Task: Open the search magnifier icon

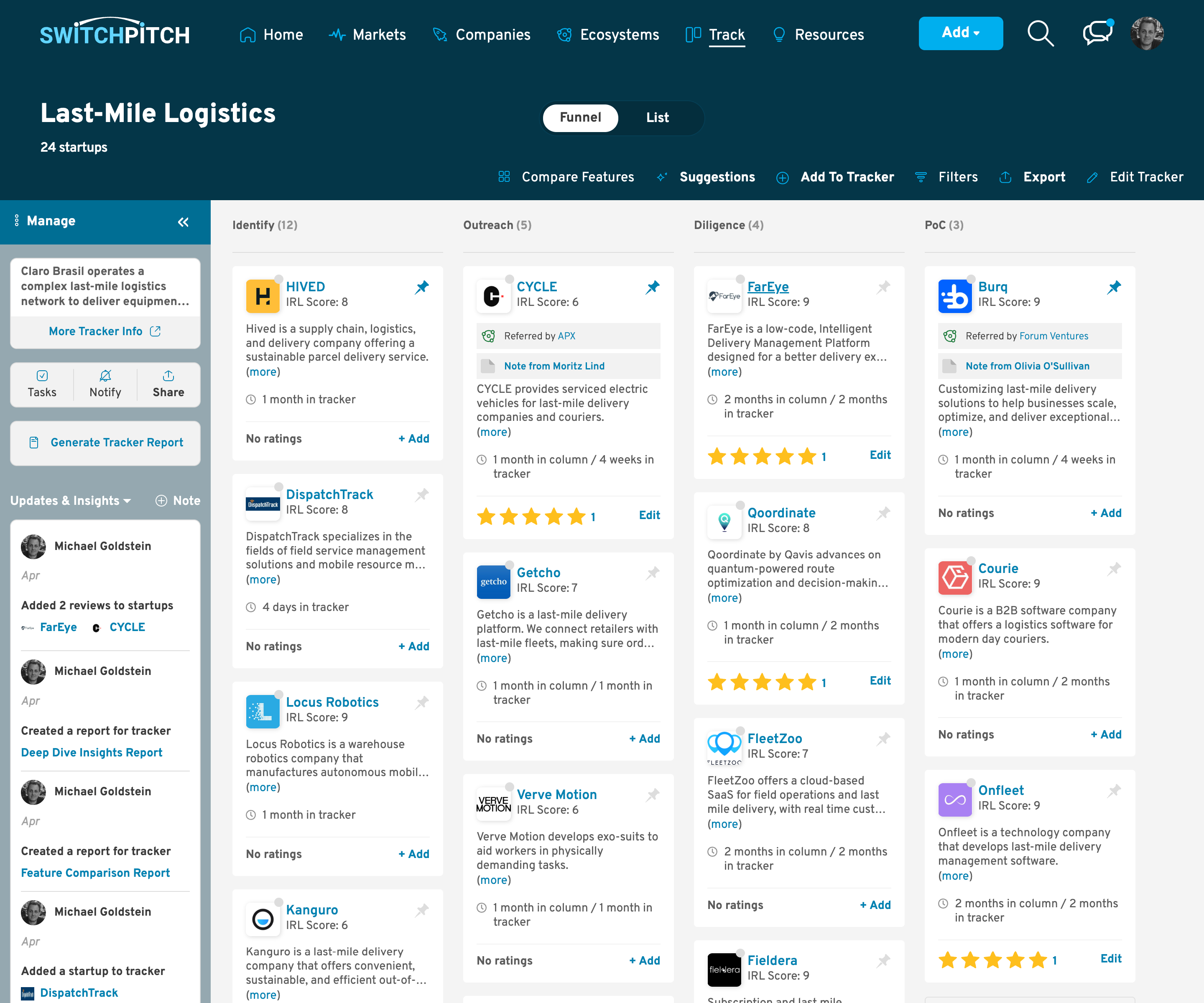Action: click(x=1040, y=34)
